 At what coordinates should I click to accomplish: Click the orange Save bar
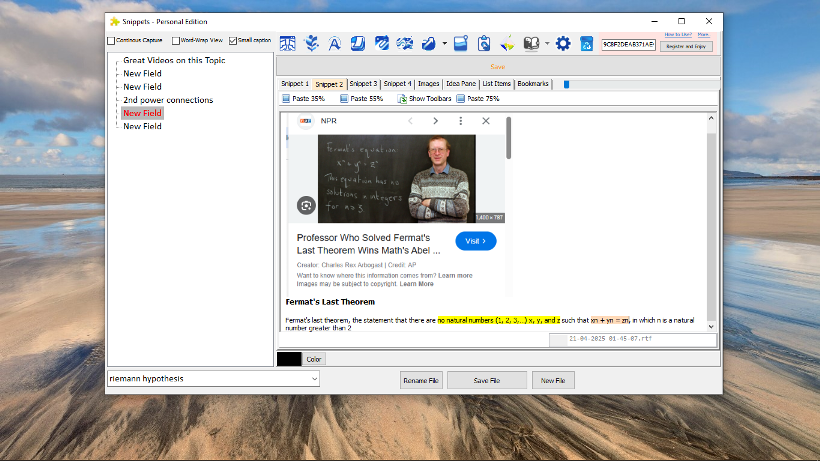click(x=498, y=66)
